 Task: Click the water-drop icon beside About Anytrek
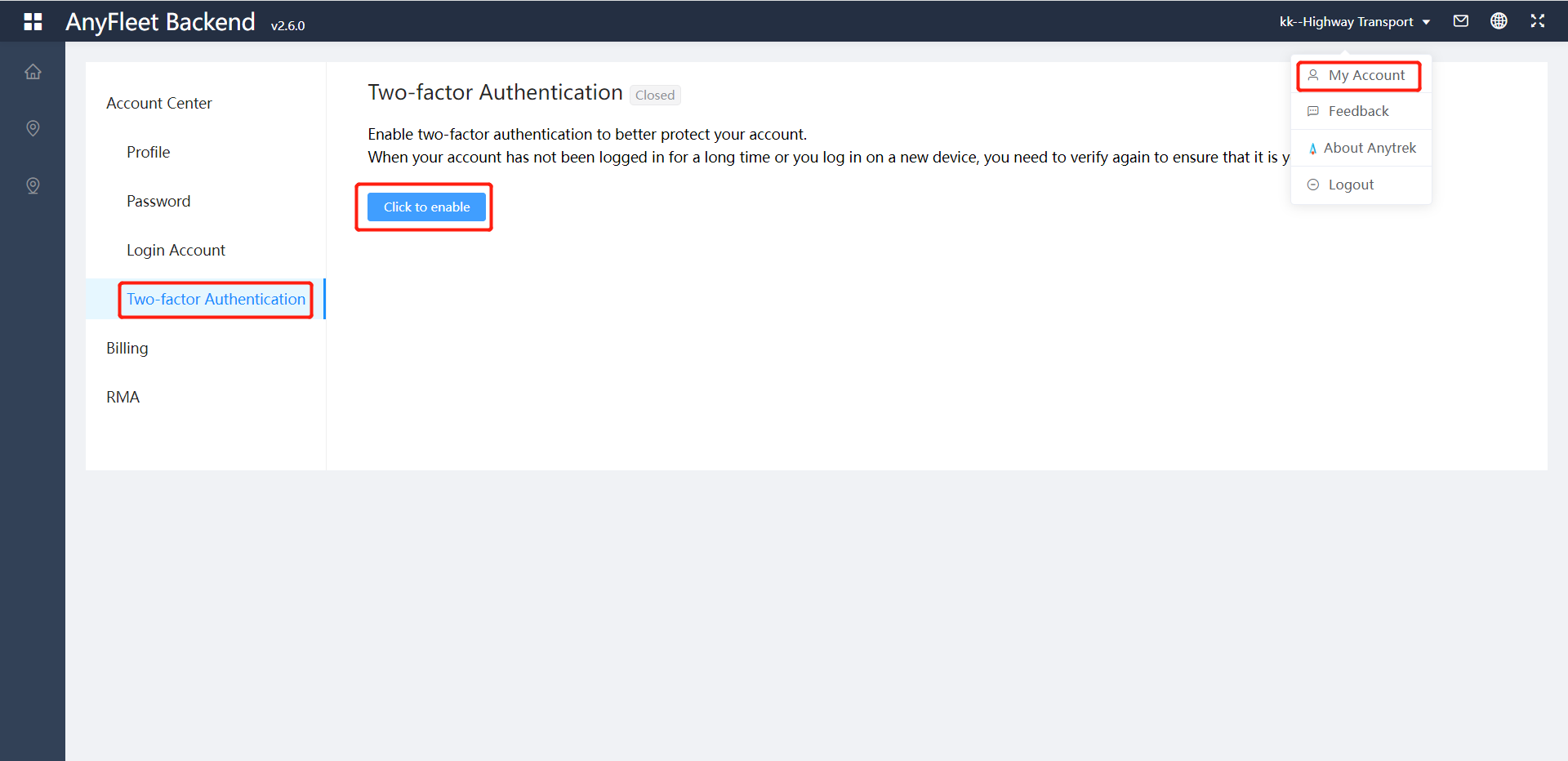pos(1313,148)
